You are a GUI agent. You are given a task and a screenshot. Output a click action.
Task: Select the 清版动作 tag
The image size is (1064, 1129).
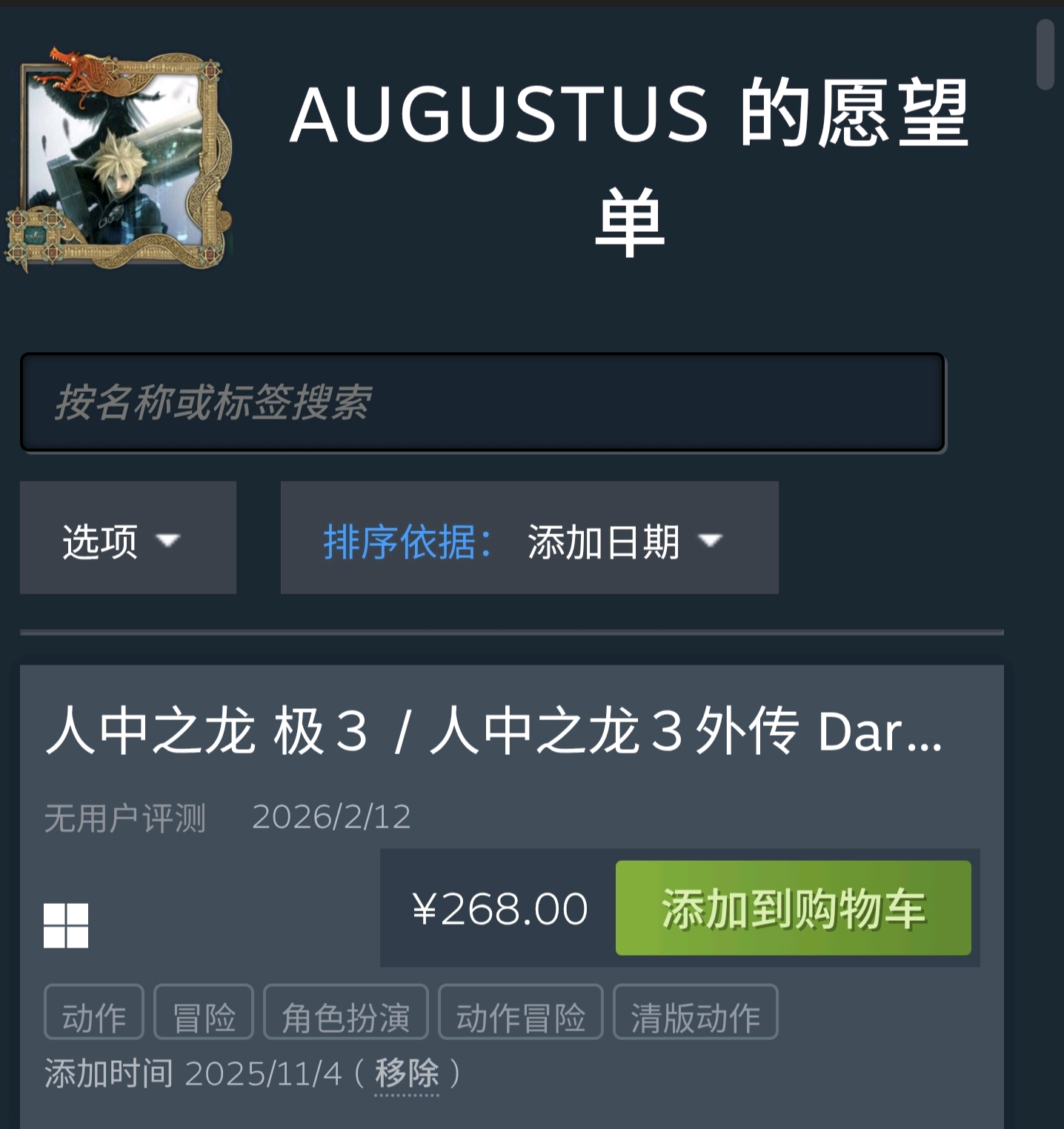point(696,1012)
